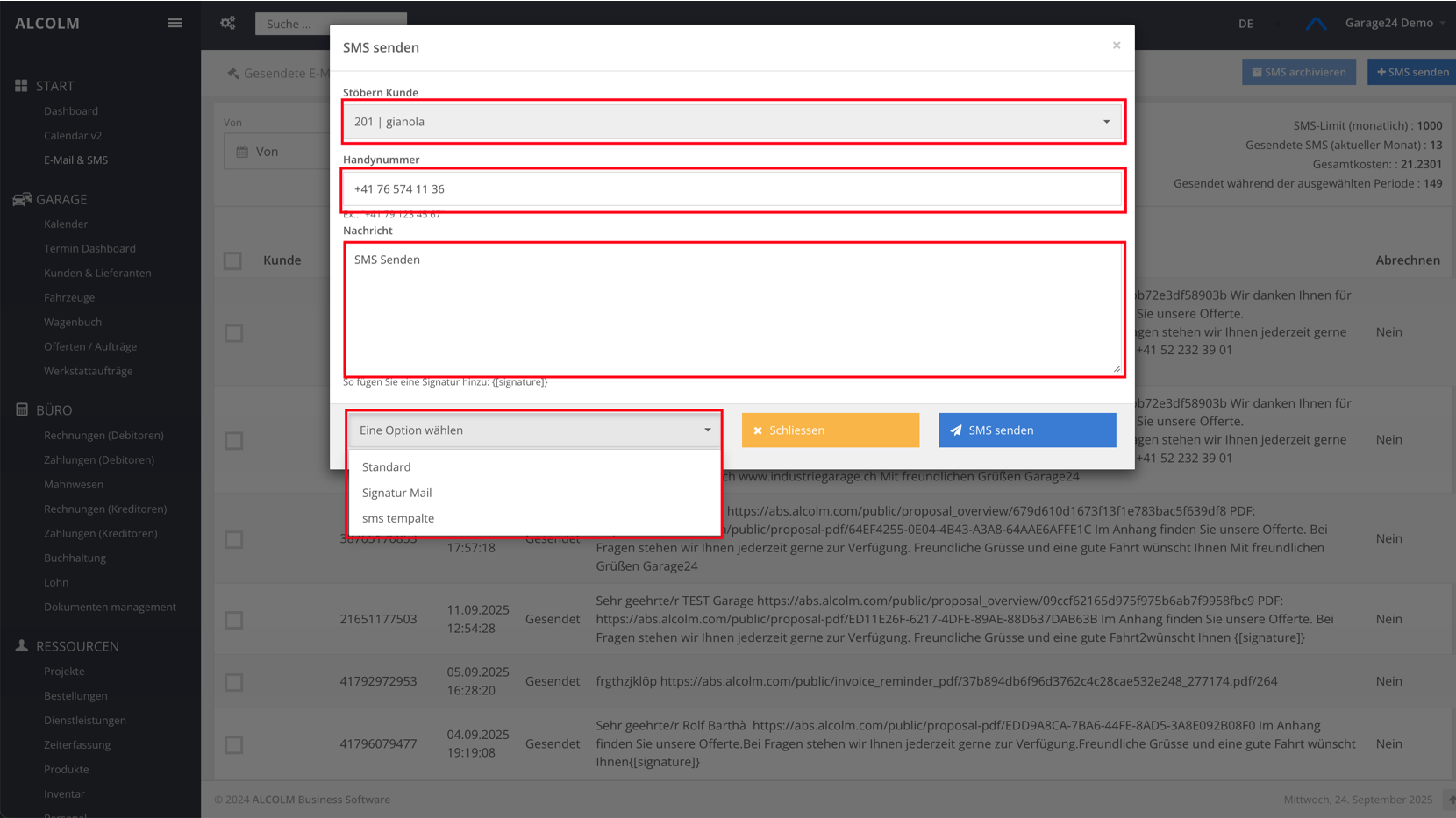Open the Stöbern Kunde customer dropdown

732,122
